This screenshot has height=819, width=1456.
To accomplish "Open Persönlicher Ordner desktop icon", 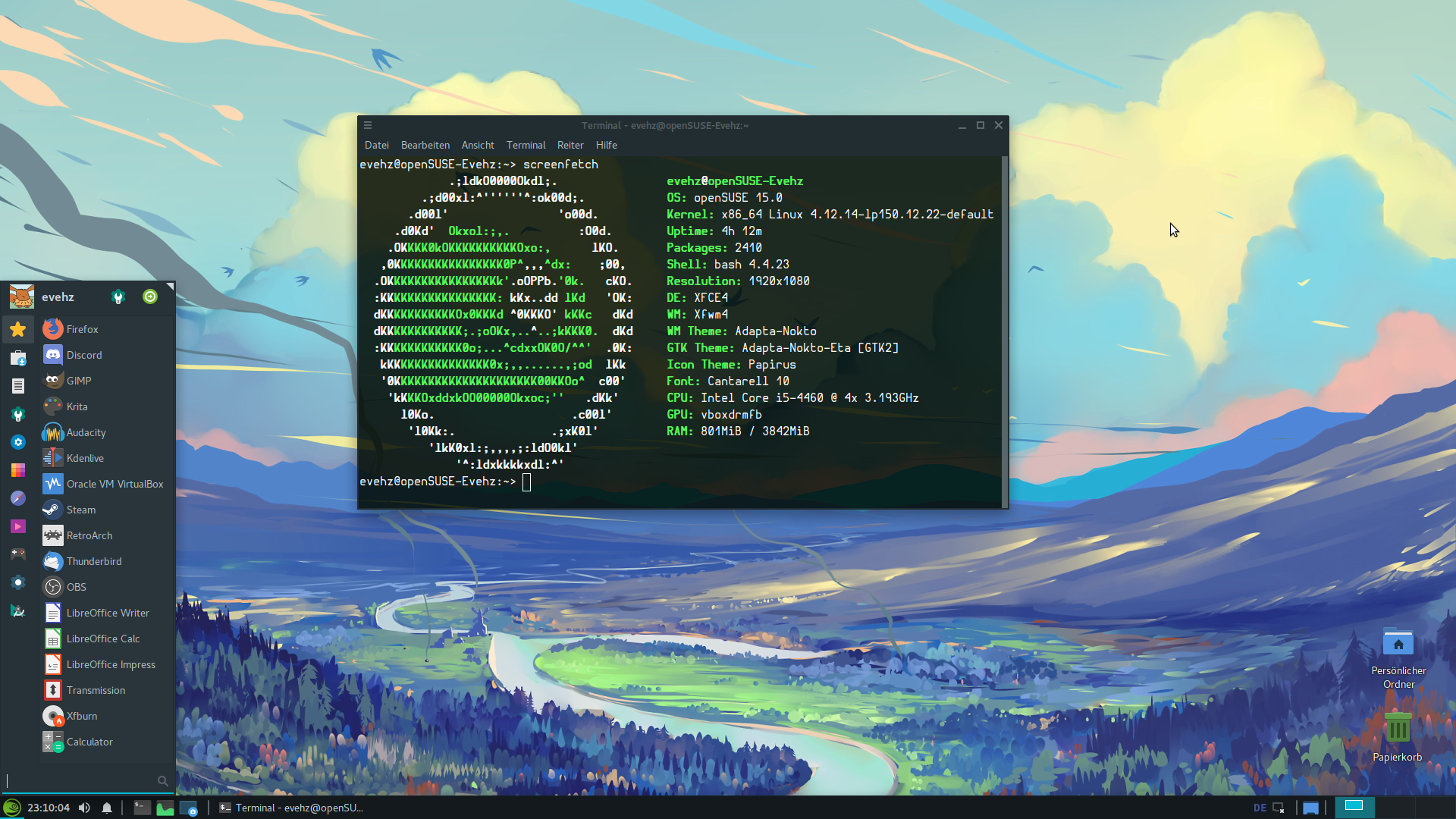I will click(1398, 658).
